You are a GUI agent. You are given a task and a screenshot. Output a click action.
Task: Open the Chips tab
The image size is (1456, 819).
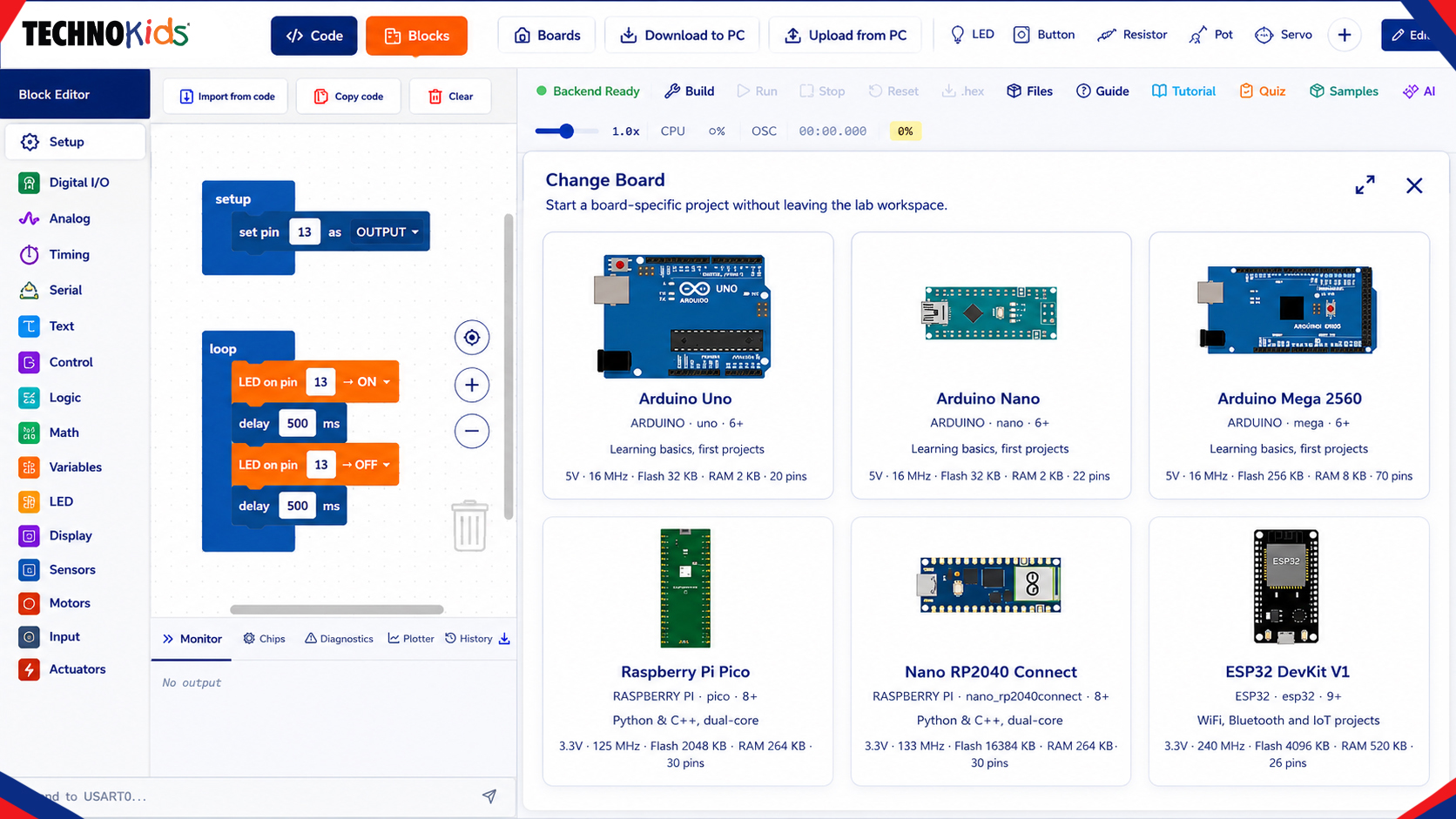[x=265, y=639]
